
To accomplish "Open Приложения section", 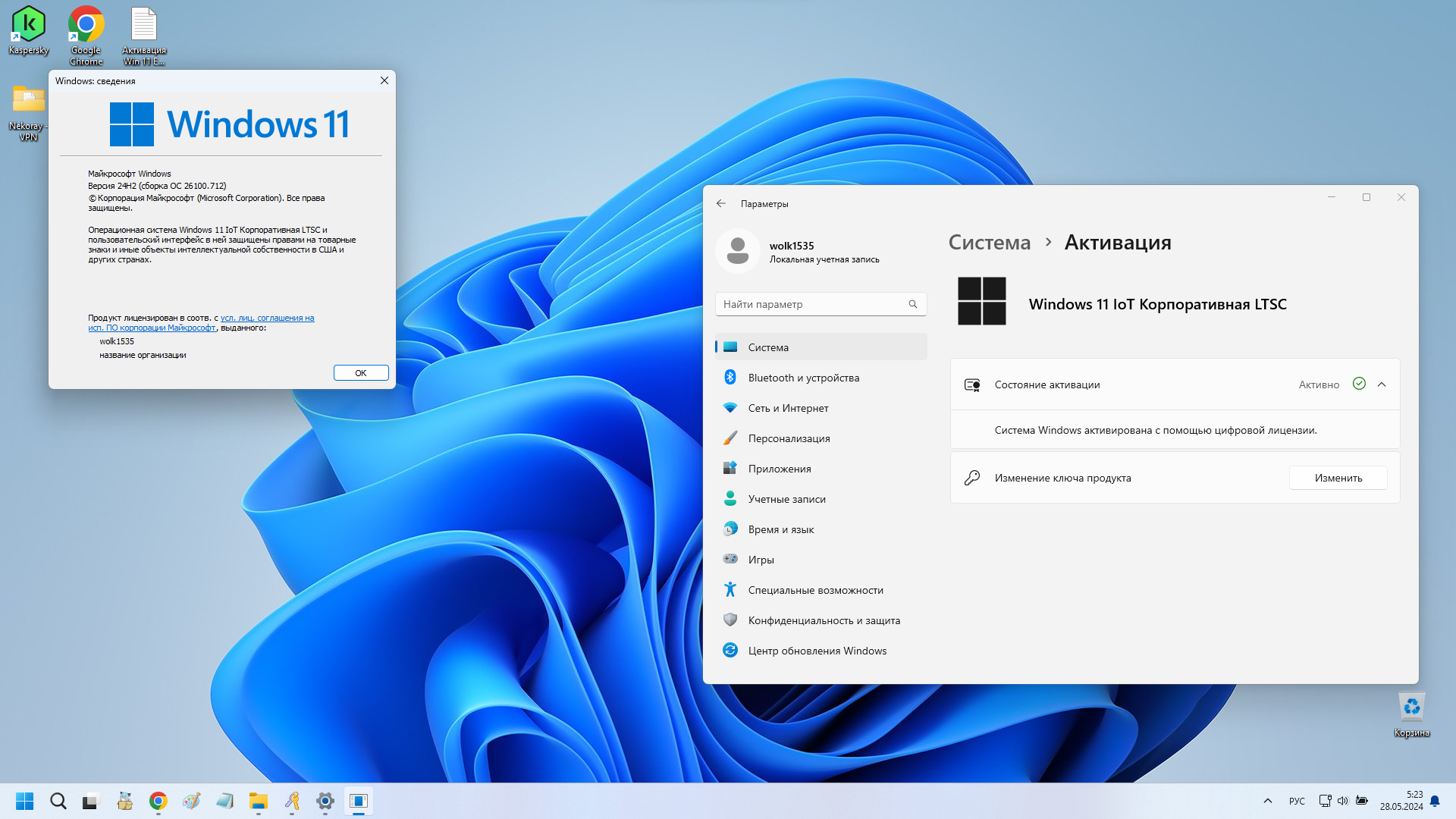I will pos(821,469).
